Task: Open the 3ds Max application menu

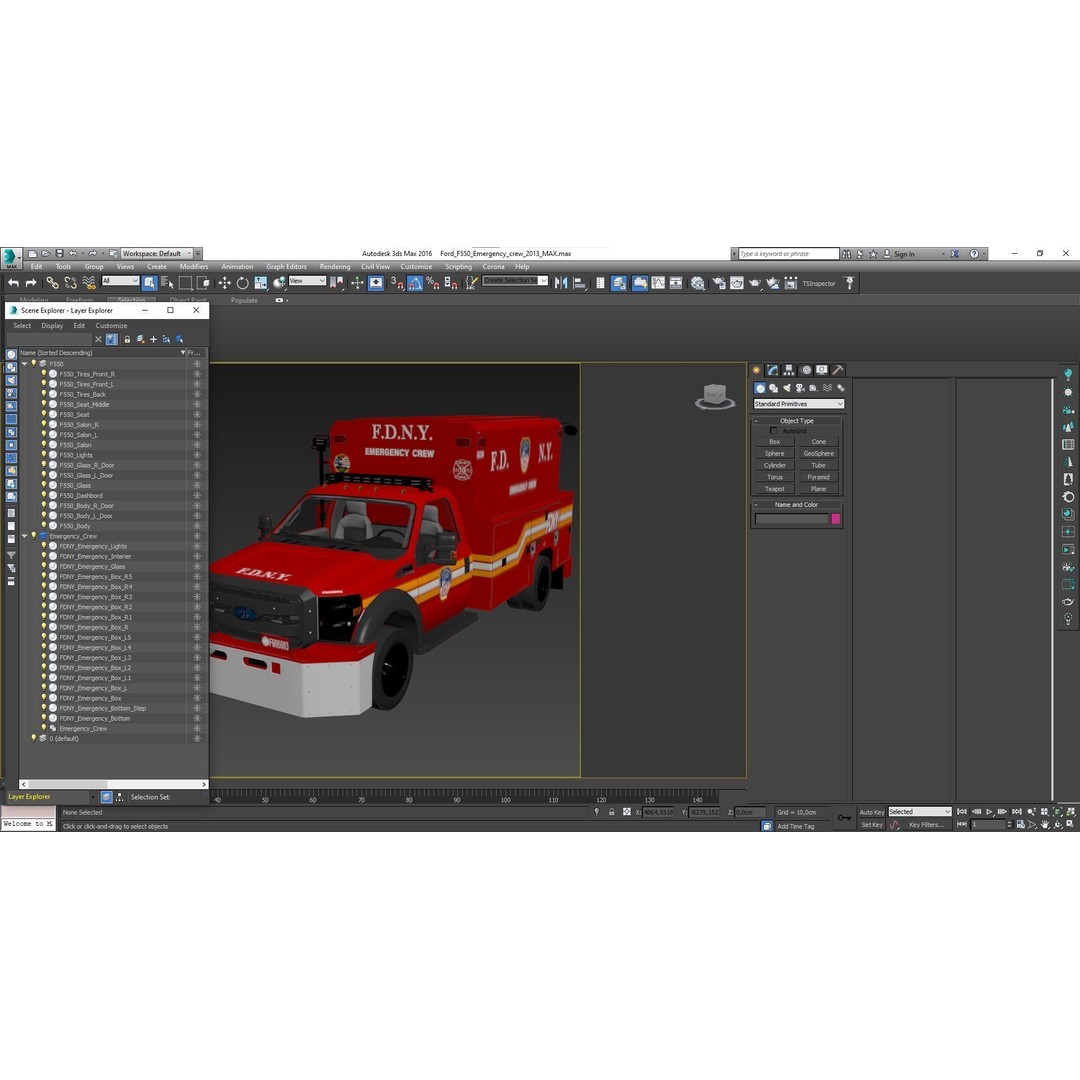Action: (10, 257)
